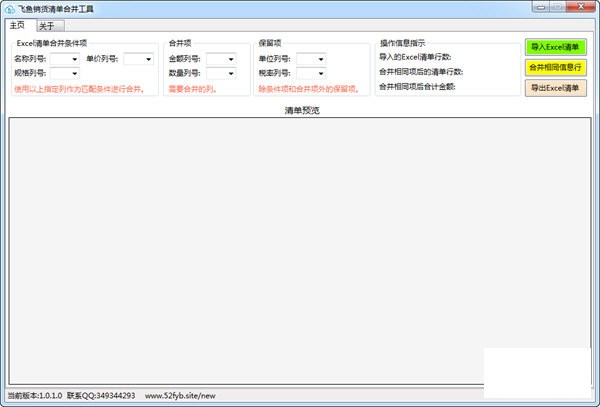600x407 pixels.
Task: Click the 联系QQ:349344293 text in status bar
Action: [x=101, y=396]
